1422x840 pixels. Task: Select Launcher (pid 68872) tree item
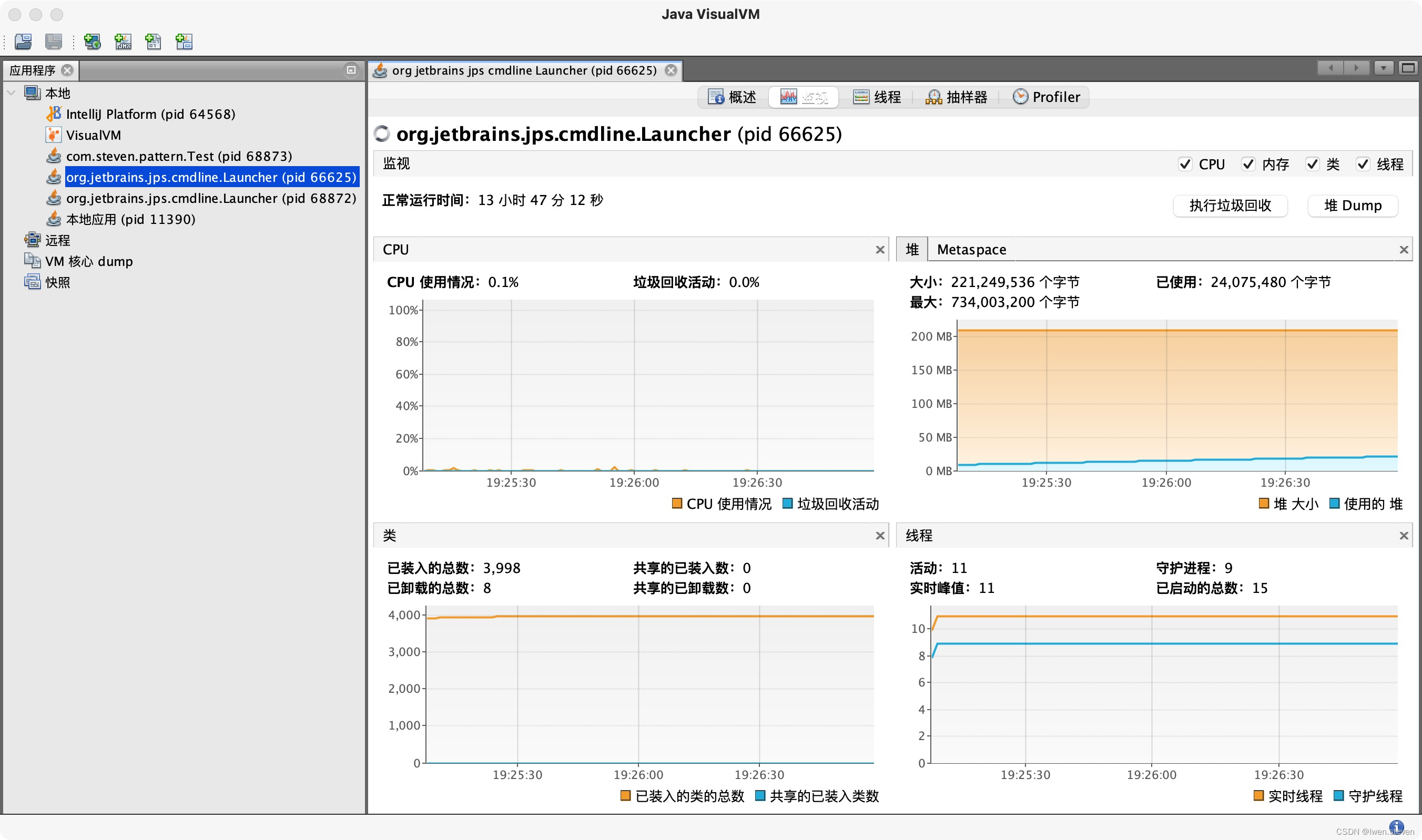click(x=211, y=198)
